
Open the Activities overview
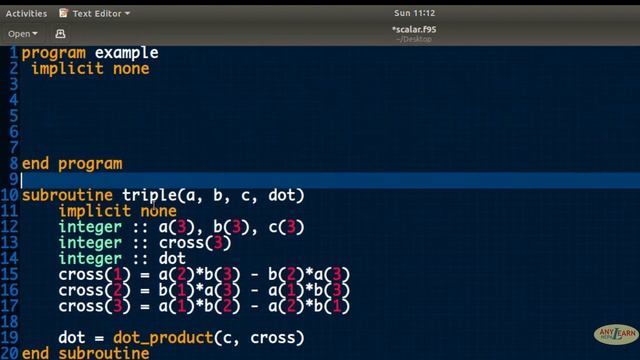click(27, 13)
